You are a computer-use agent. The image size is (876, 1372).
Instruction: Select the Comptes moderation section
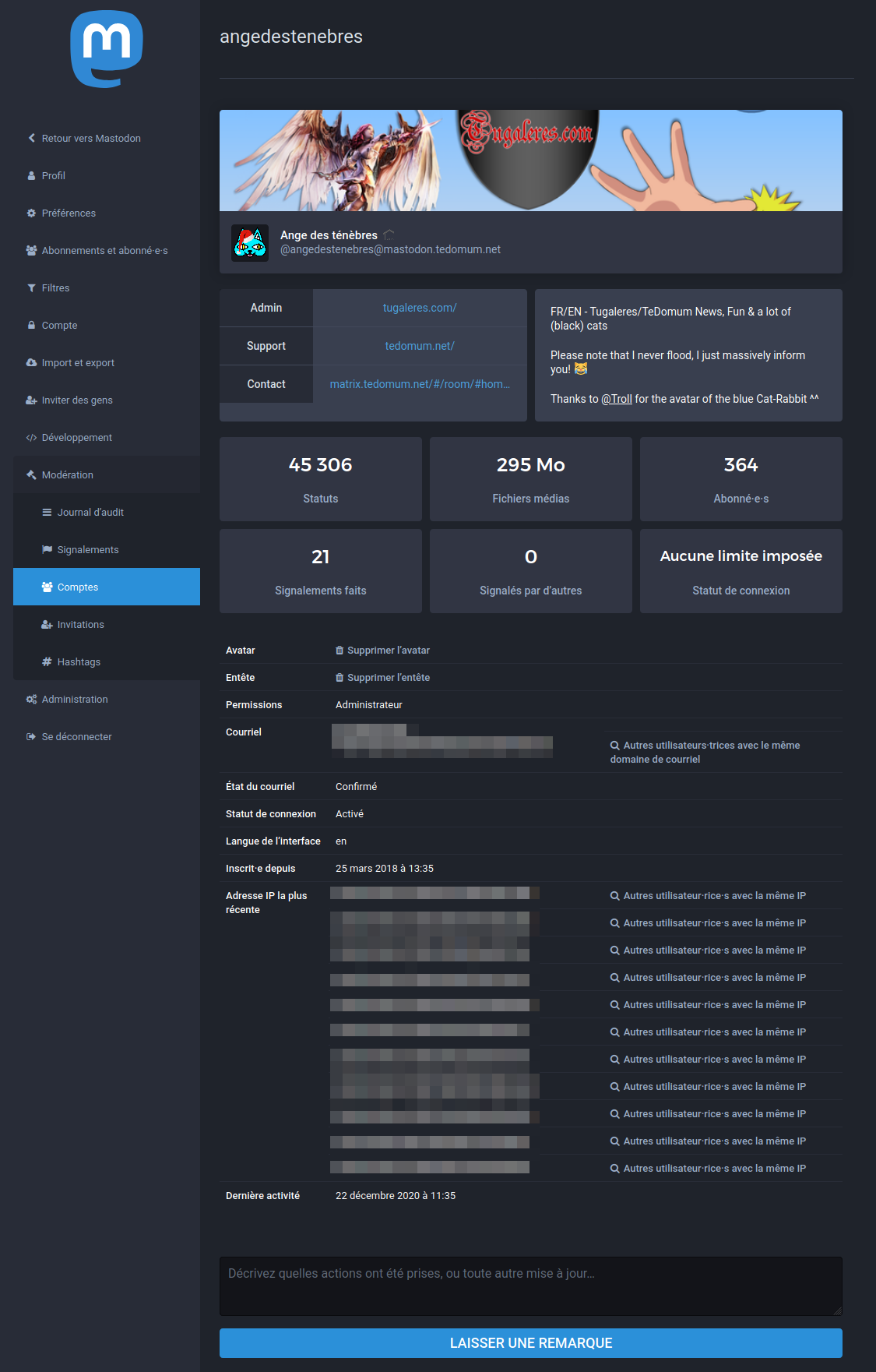click(78, 587)
